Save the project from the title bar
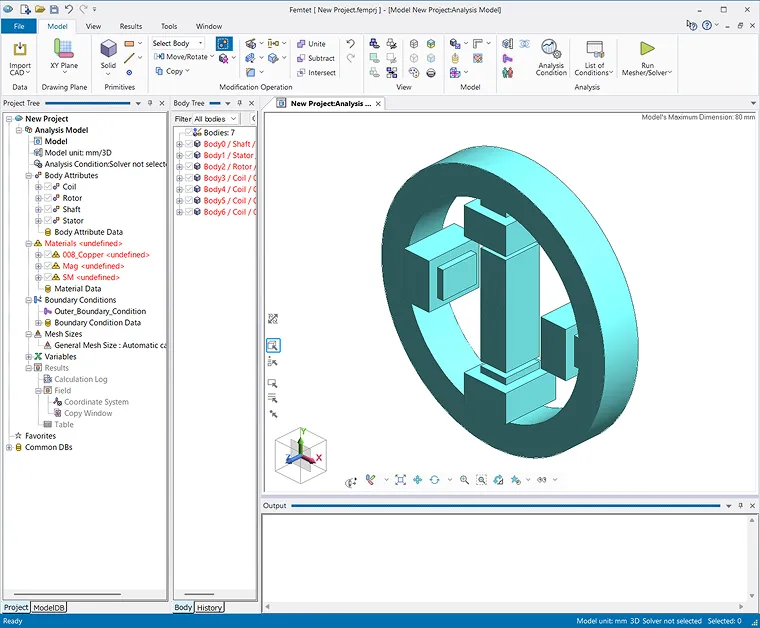Viewport: 760px width, 628px height. 54,9
